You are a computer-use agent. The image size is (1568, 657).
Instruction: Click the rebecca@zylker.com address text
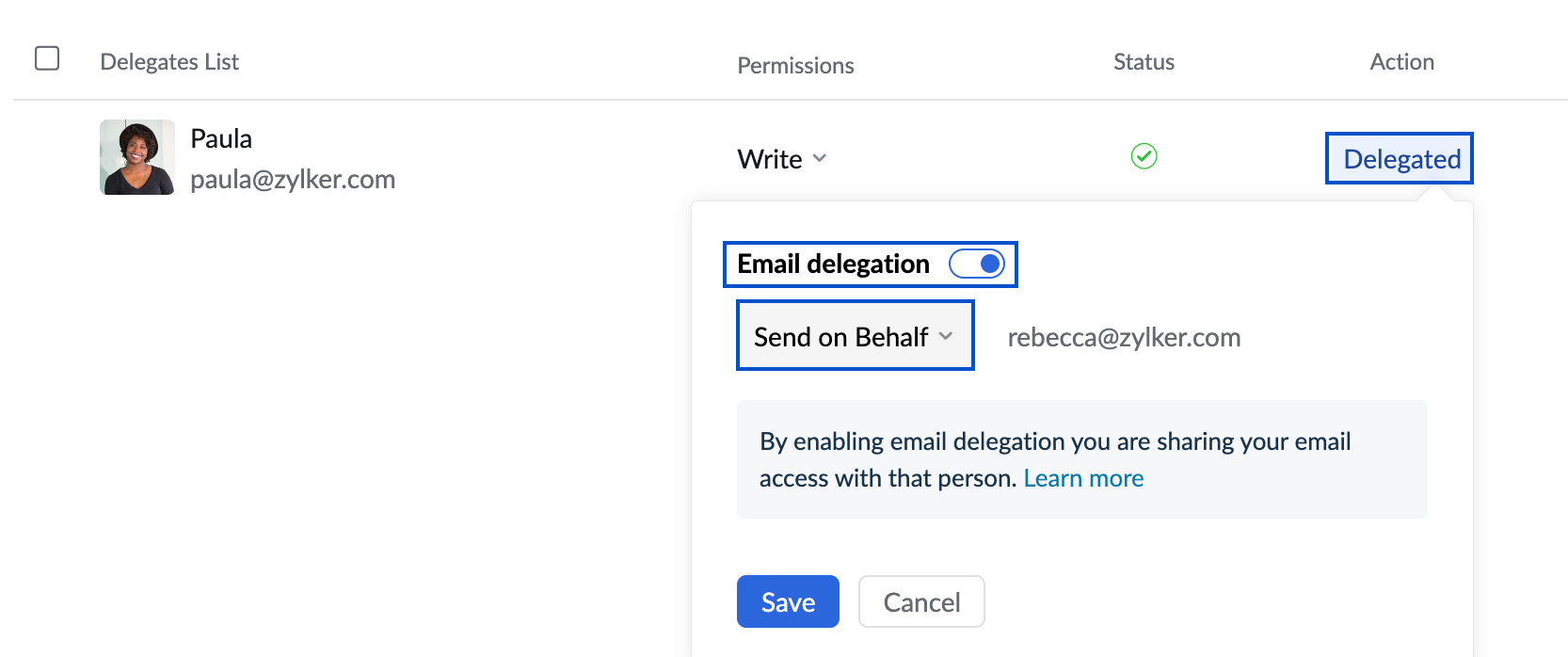[1124, 337]
